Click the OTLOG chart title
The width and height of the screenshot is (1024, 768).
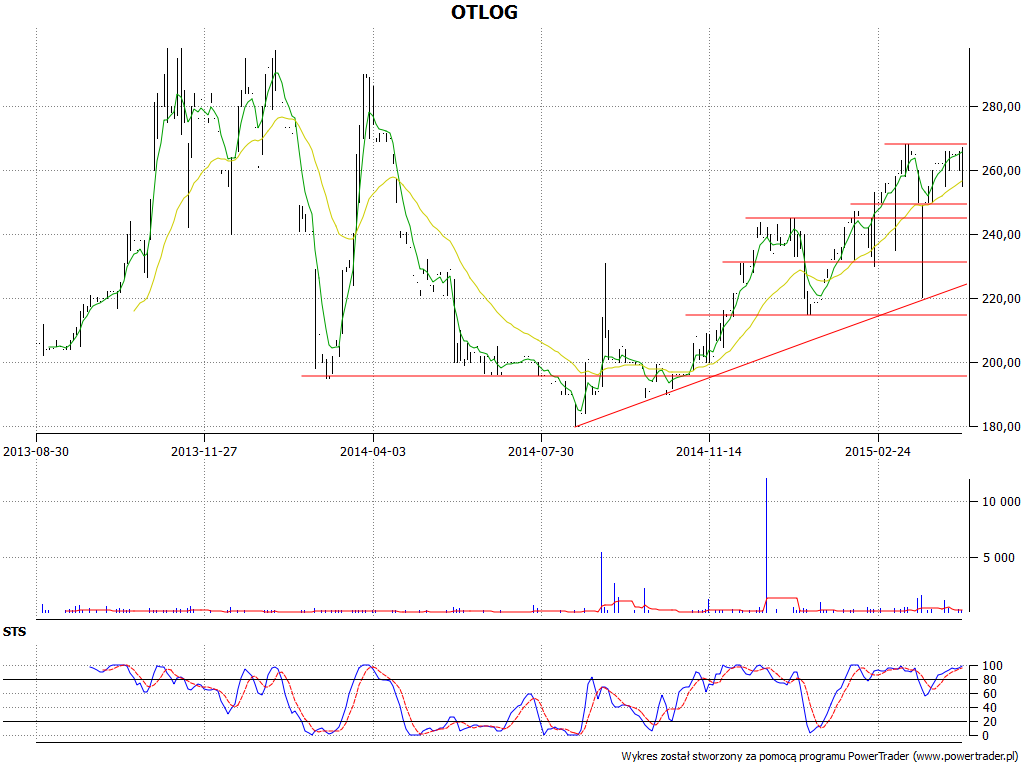point(484,12)
